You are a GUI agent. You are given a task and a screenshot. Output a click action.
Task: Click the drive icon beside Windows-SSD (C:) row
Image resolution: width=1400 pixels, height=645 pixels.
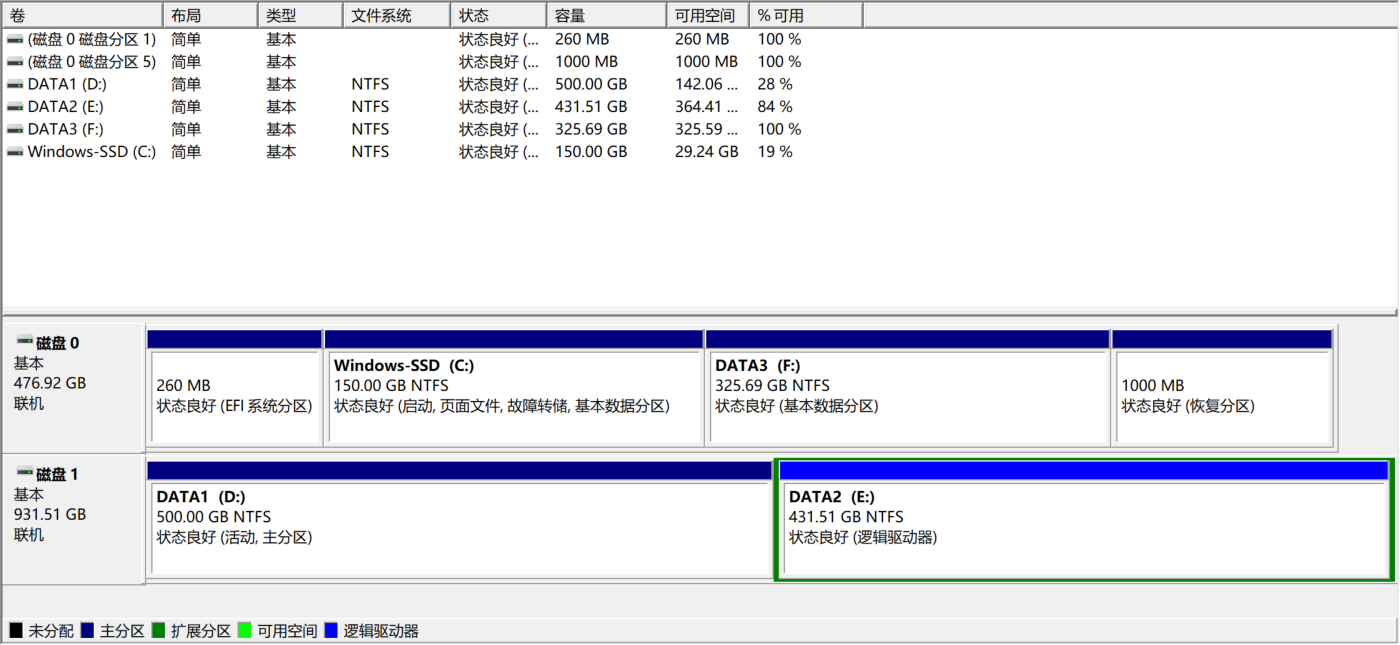click(15, 152)
